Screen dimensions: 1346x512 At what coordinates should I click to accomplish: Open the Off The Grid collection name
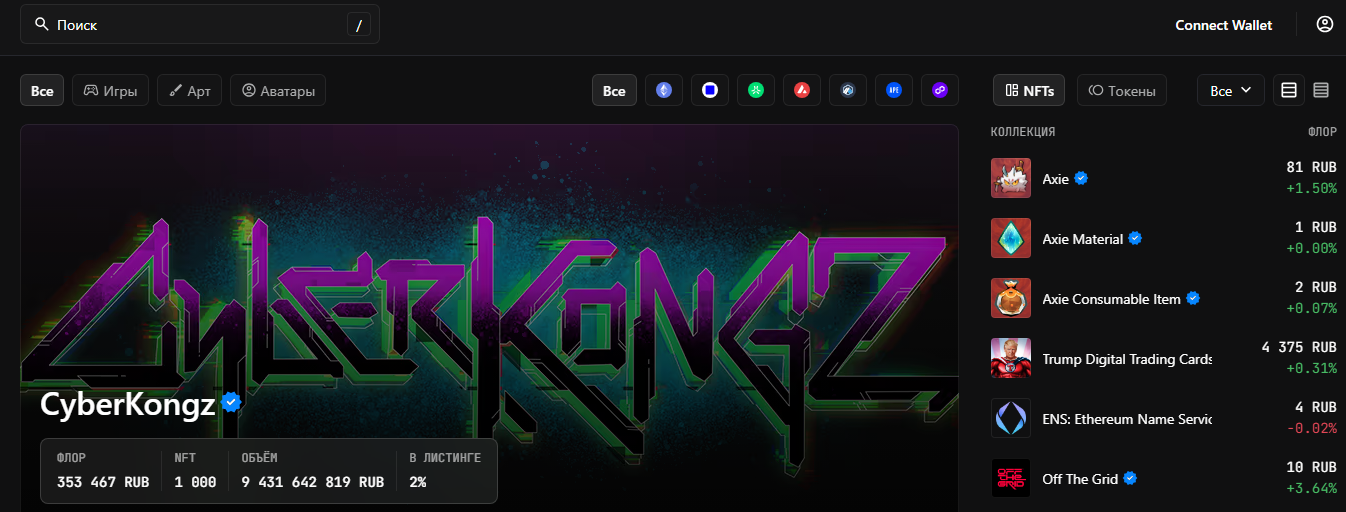pyautogui.click(x=1080, y=479)
